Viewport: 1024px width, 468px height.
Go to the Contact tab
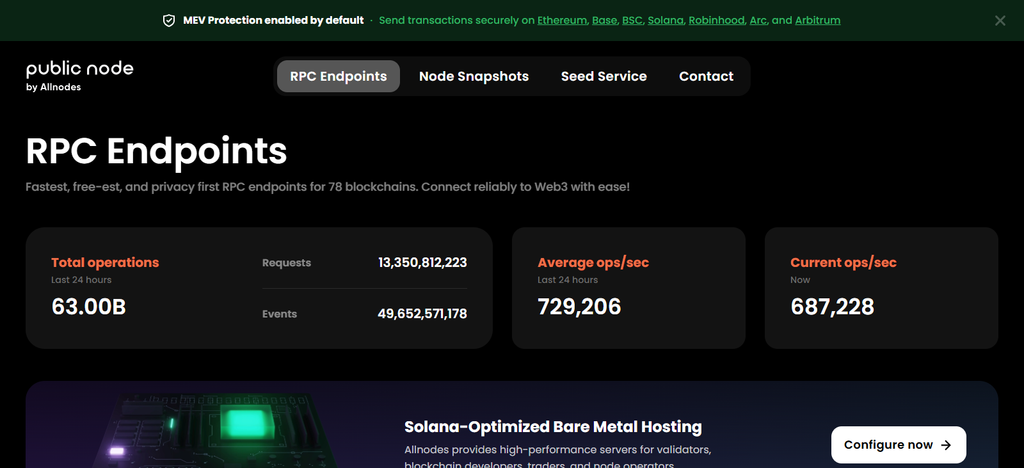pyautogui.click(x=706, y=76)
